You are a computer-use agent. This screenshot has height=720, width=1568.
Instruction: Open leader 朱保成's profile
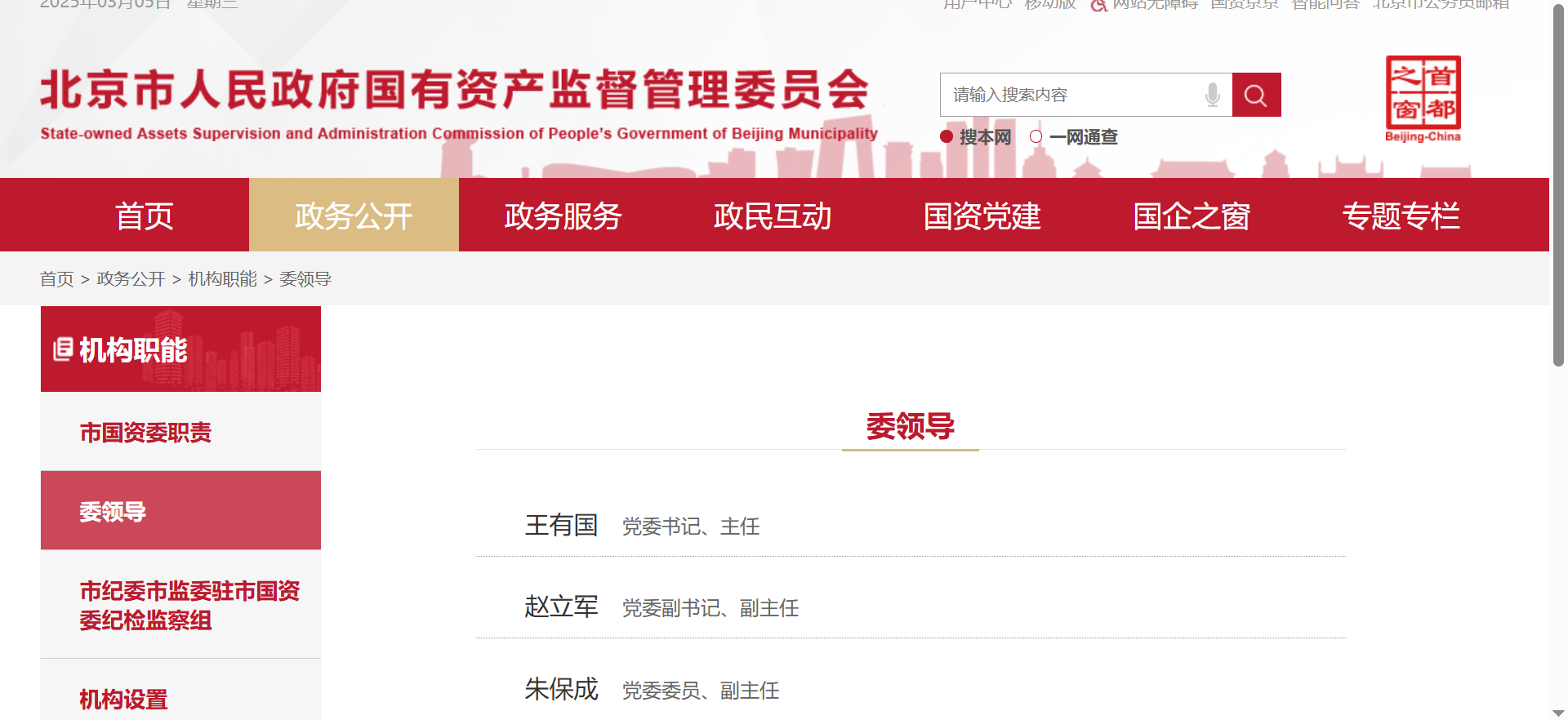[562, 689]
